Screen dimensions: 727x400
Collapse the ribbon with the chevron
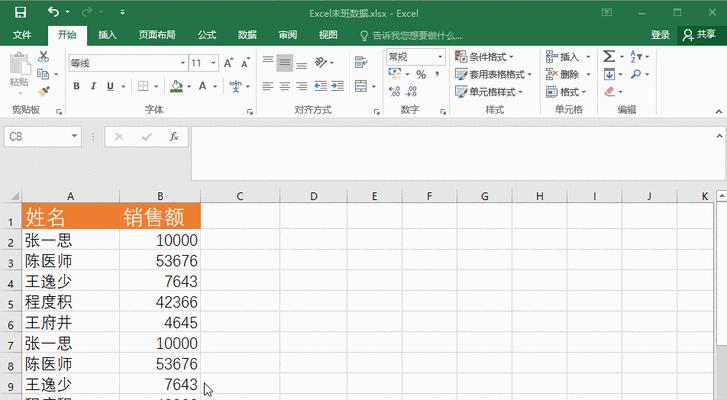pos(719,111)
